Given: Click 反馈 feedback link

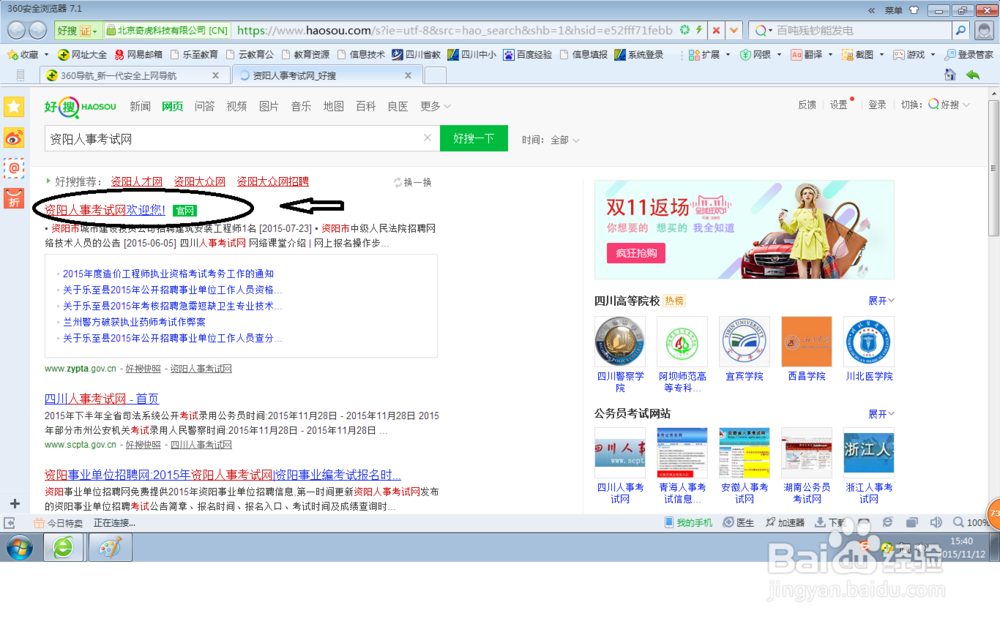Looking at the screenshot, I should 807,105.
